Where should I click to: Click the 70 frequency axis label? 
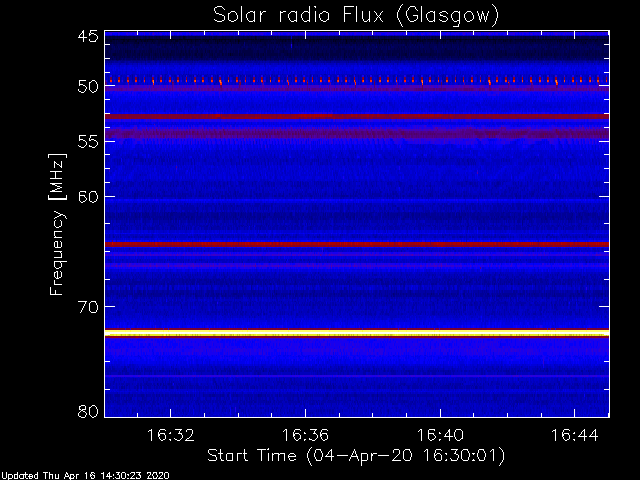pyautogui.click(x=88, y=307)
